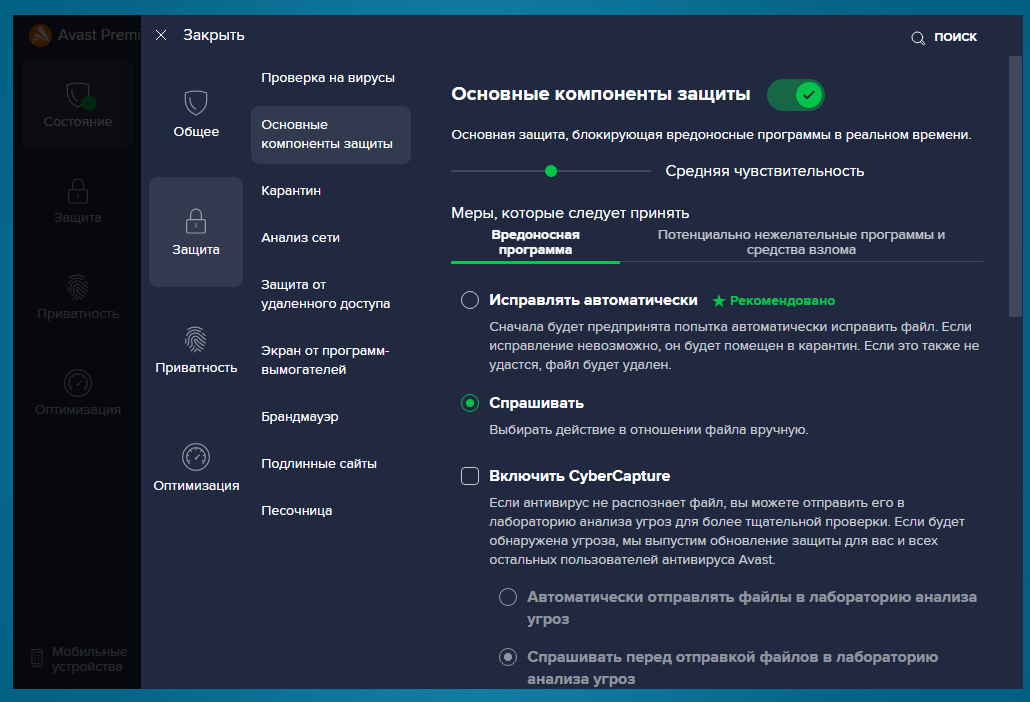Viewport: 1030px width, 702px height.
Task: Click the Avast logo icon
Action: coord(41,35)
